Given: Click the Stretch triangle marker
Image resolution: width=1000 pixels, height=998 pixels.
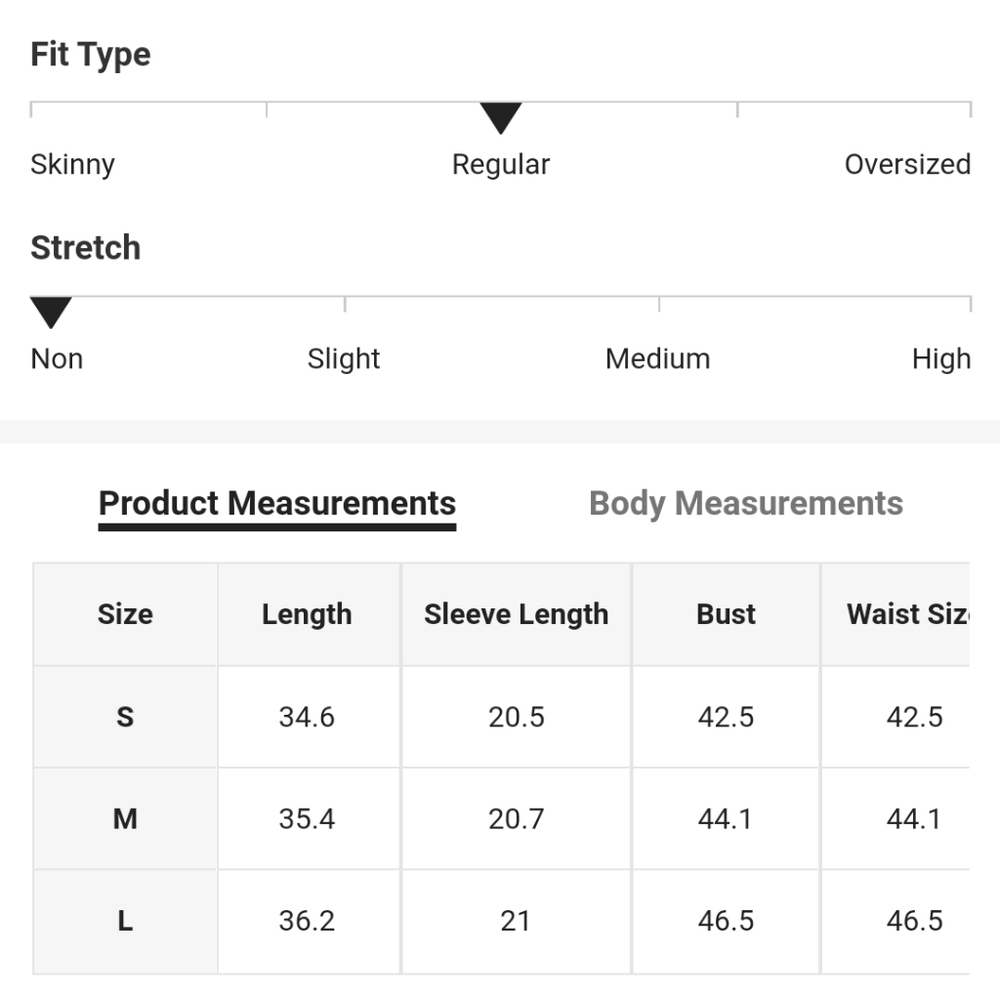Looking at the screenshot, I should tap(50, 312).
